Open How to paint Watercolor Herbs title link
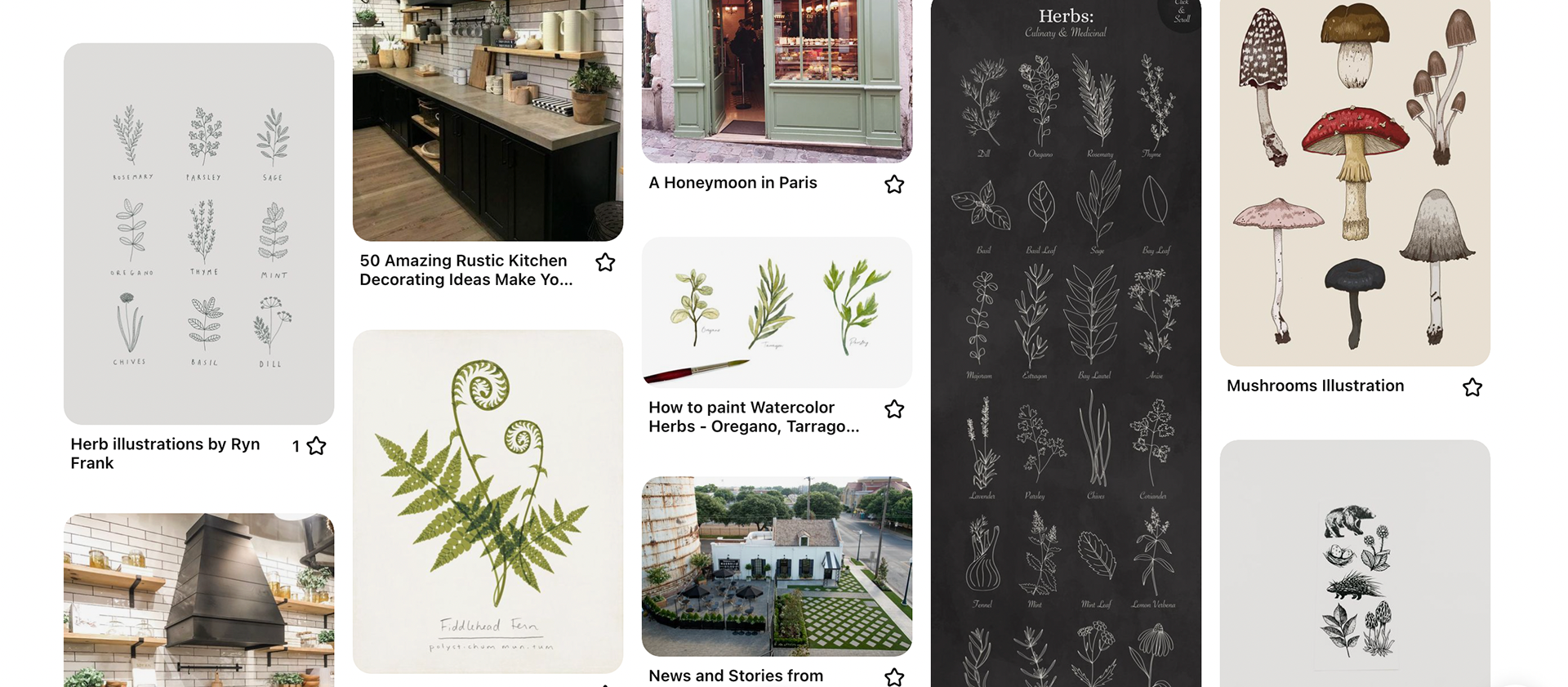The height and width of the screenshot is (687, 1568). coord(754,417)
